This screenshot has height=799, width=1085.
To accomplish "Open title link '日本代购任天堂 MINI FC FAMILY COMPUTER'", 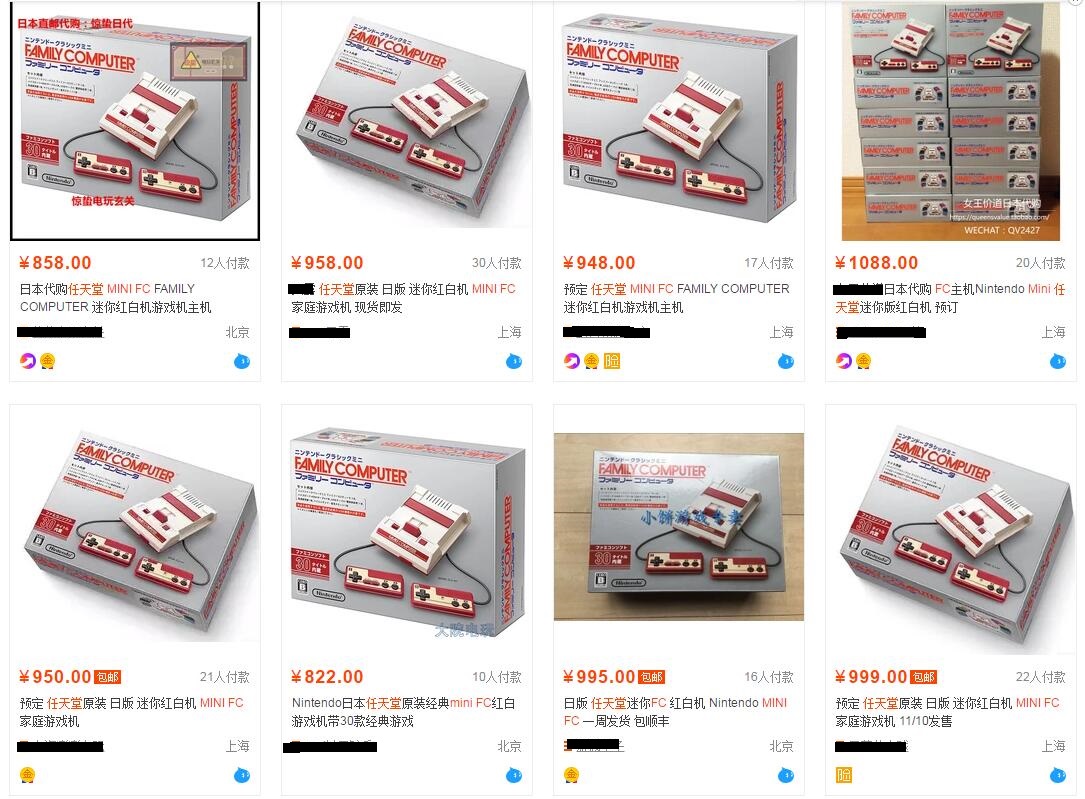I will 116,297.
